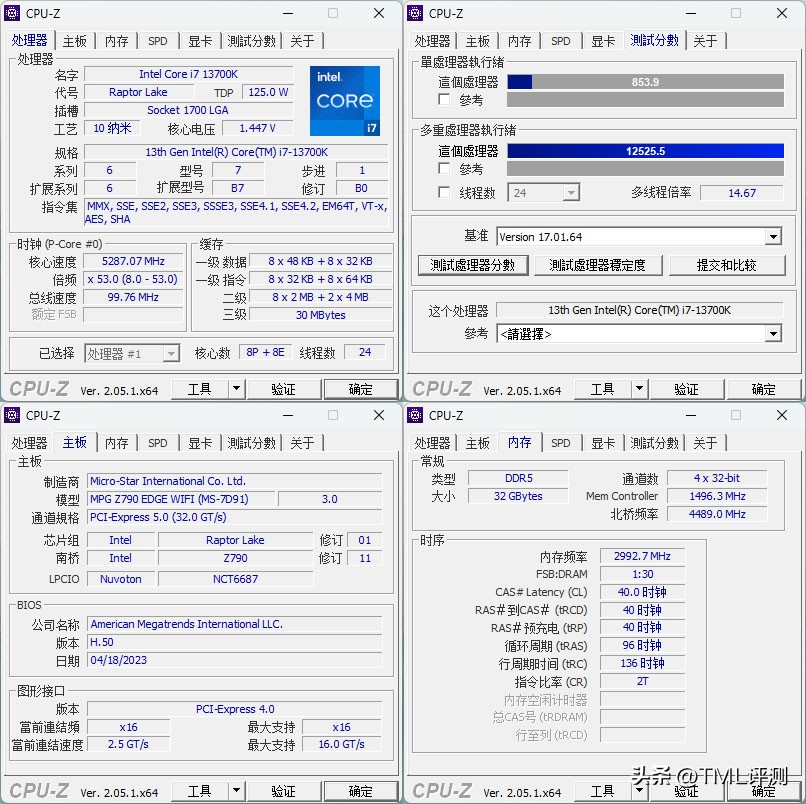Open the 处理器 #1 selector
806x804 pixels.
click(132, 353)
